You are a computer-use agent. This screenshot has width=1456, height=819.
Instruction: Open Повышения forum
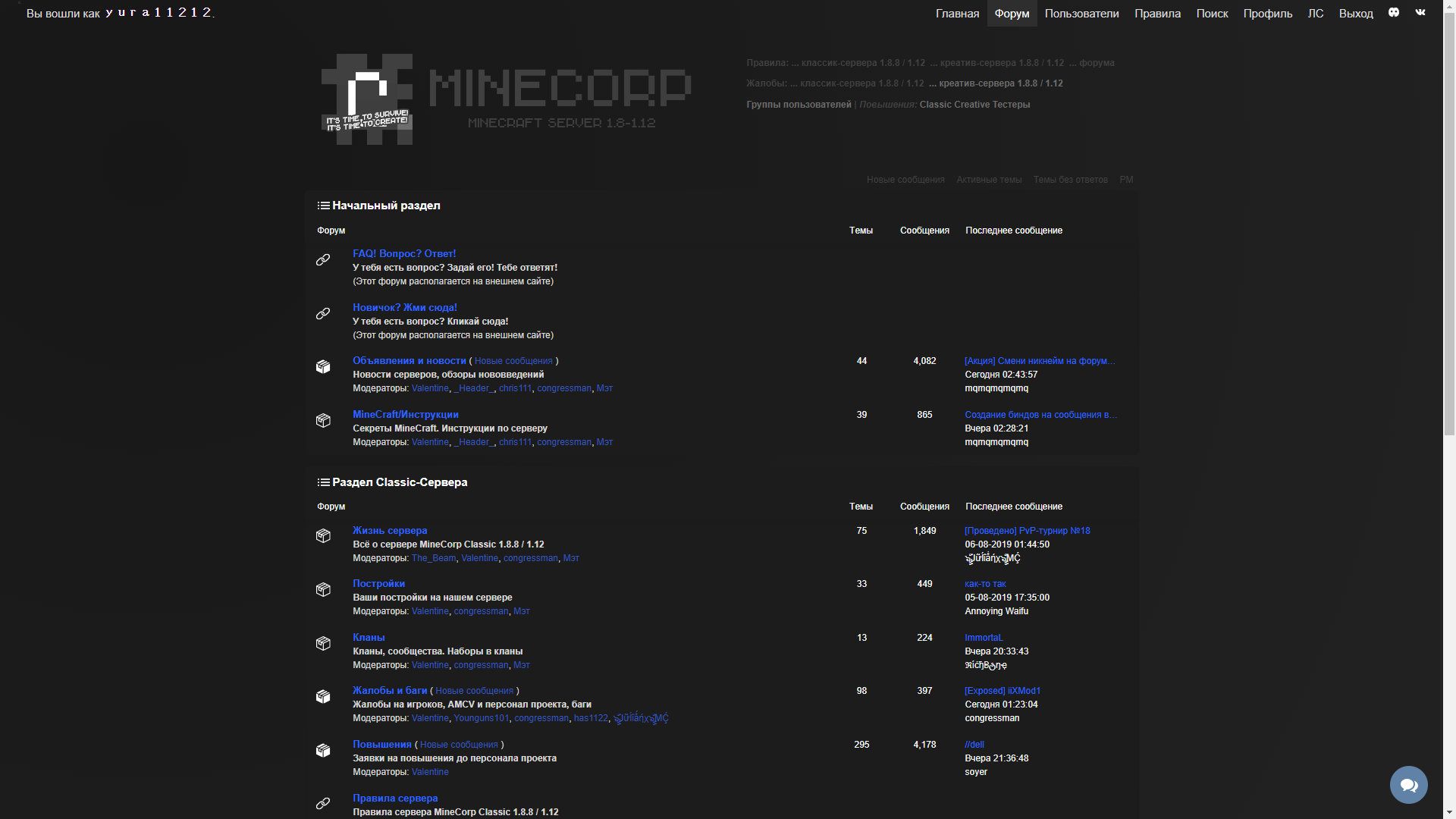coord(382,745)
